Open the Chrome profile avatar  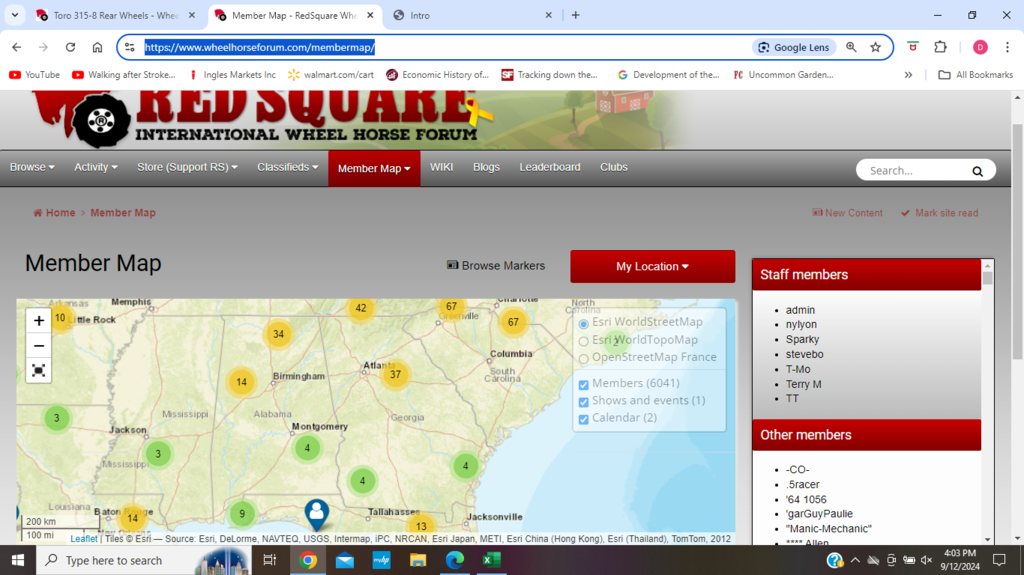coord(980,47)
